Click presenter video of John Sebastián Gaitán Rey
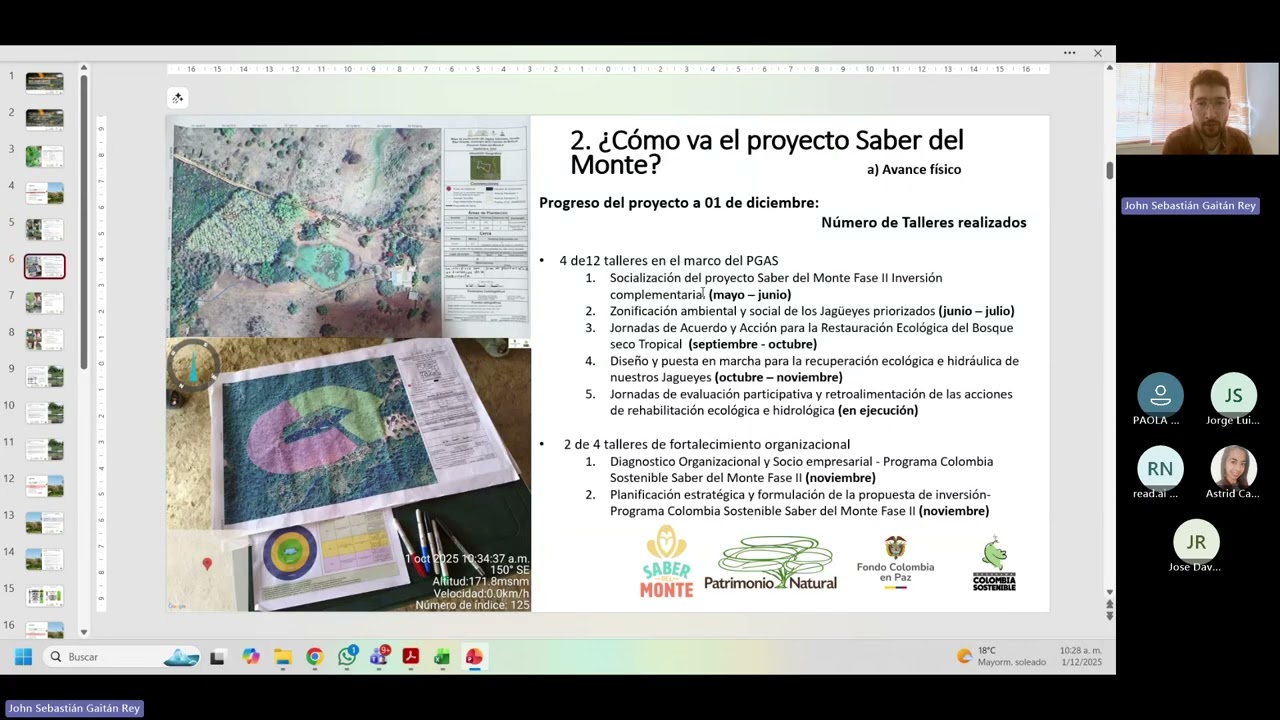1280x720 pixels. click(1197, 109)
